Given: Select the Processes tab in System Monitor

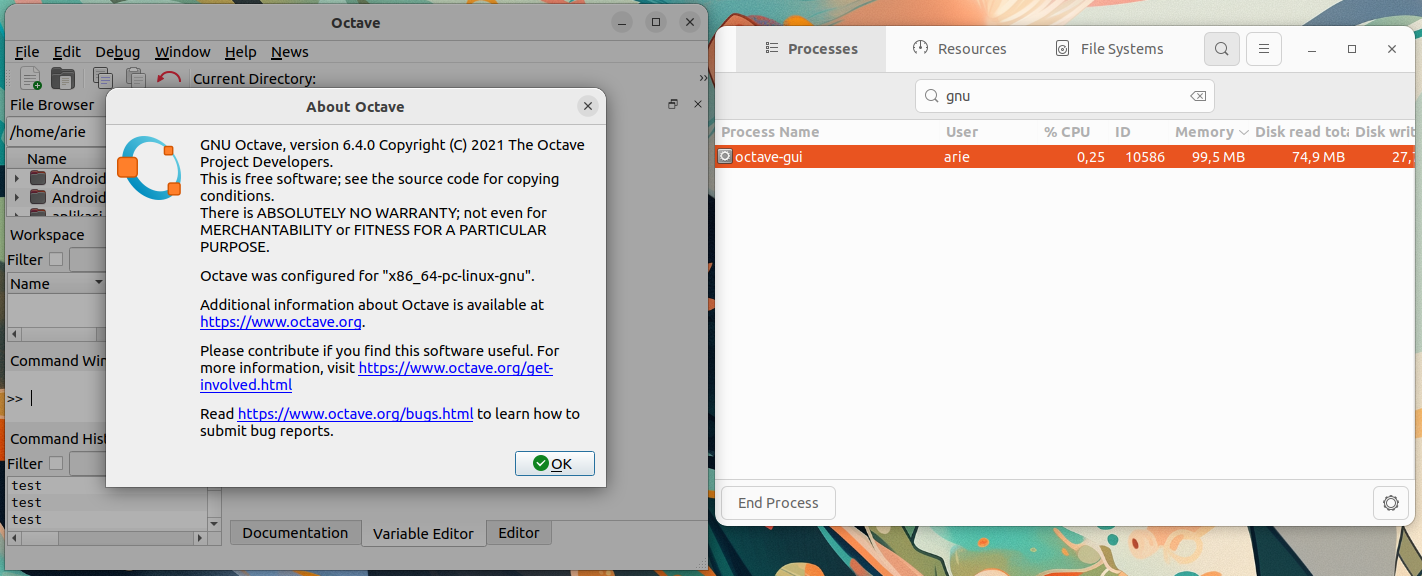Looking at the screenshot, I should [811, 49].
